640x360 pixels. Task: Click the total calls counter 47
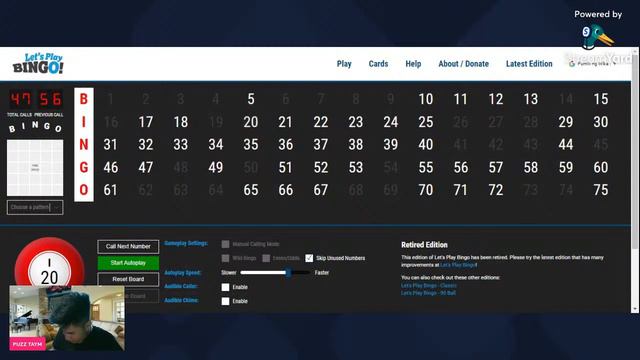coord(20,99)
